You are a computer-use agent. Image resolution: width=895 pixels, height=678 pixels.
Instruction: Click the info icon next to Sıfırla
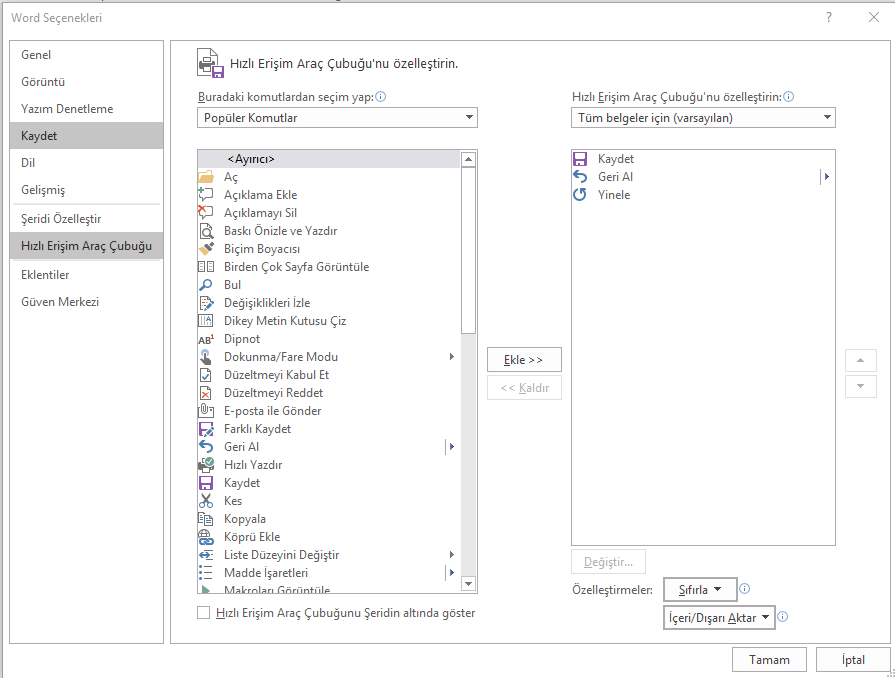(x=745, y=589)
